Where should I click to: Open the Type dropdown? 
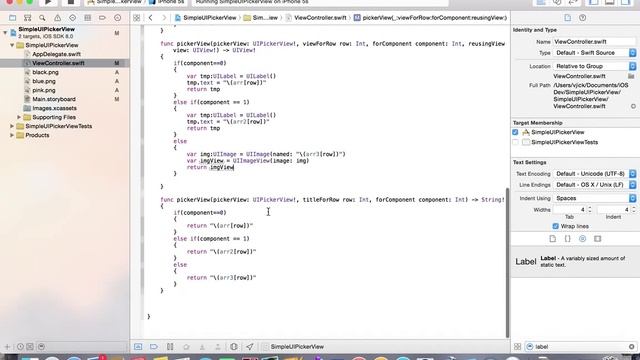[594, 53]
